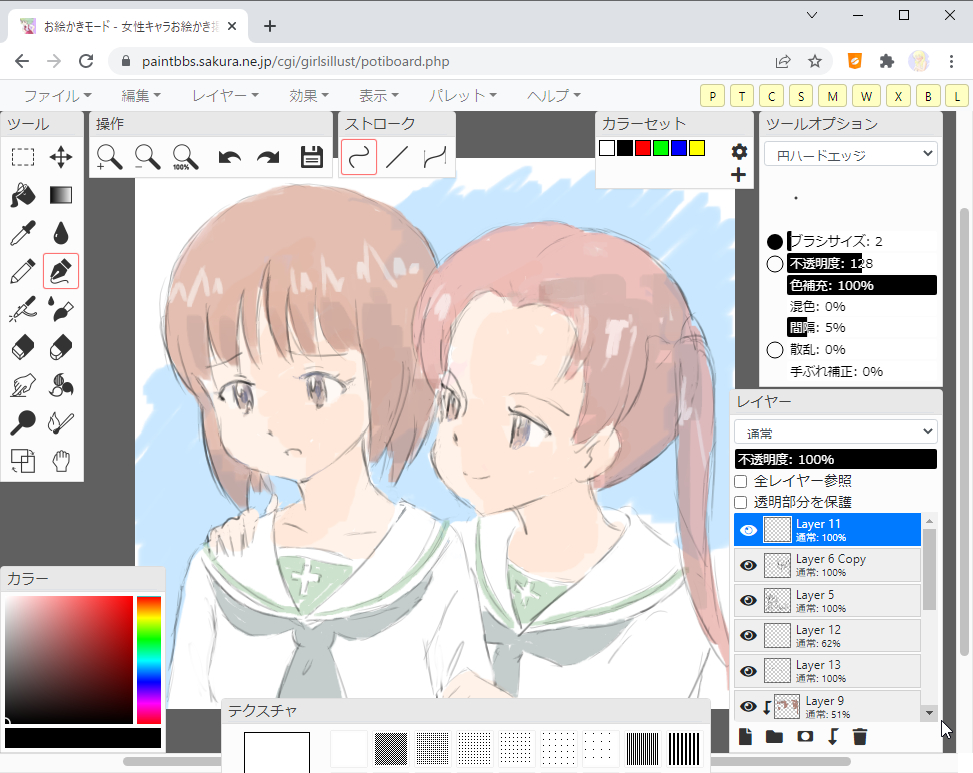This screenshot has width=973, height=773.
Task: Open the 円ハードエッジ brush dropdown
Action: tap(850, 154)
